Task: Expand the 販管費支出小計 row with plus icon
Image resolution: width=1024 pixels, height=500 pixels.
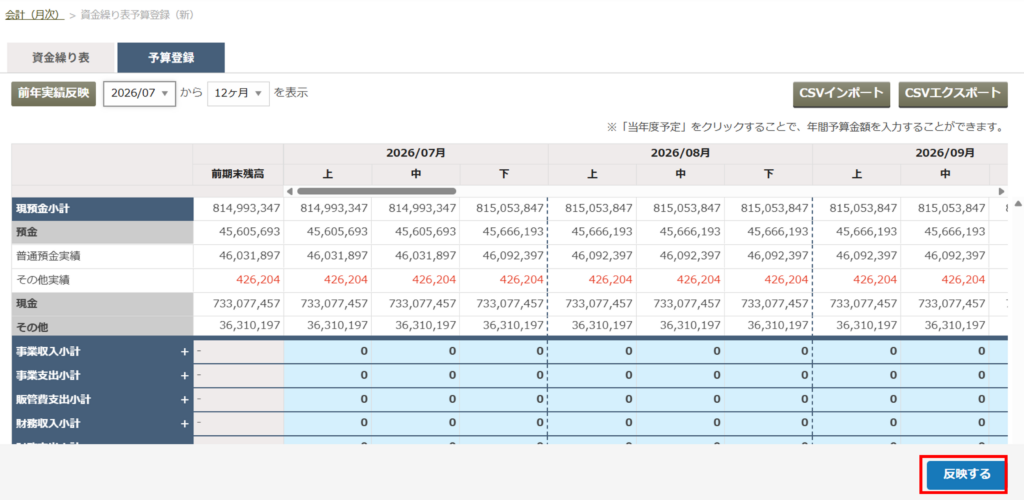Action: pyautogui.click(x=185, y=399)
